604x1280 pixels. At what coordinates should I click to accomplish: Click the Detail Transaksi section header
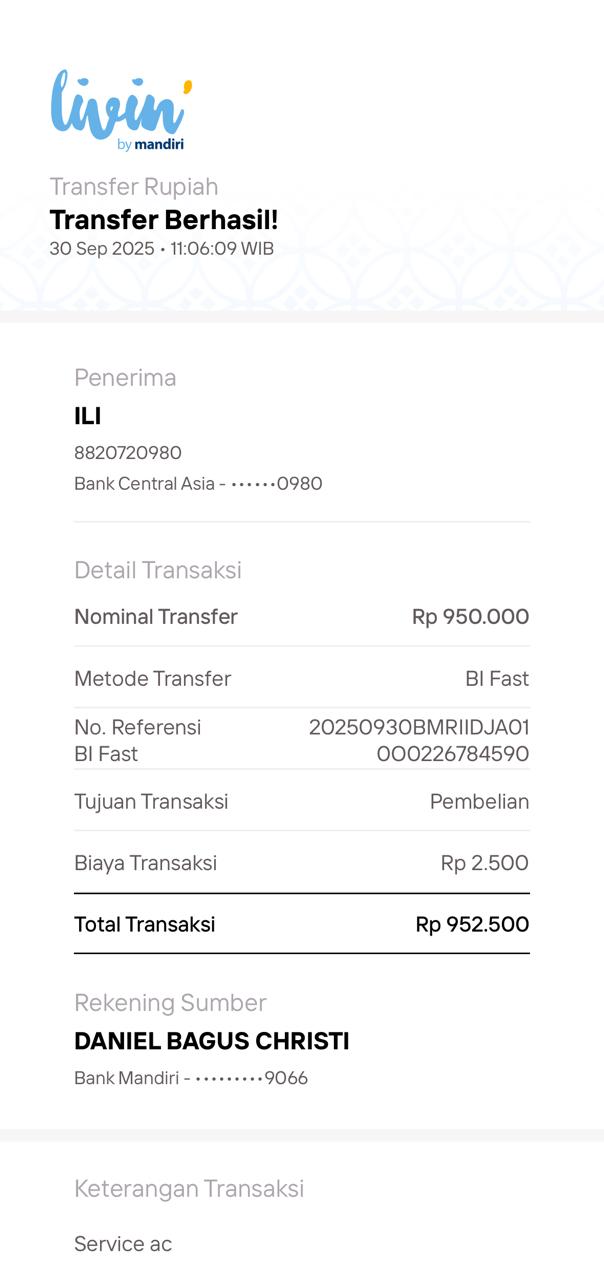pyautogui.click(x=158, y=570)
